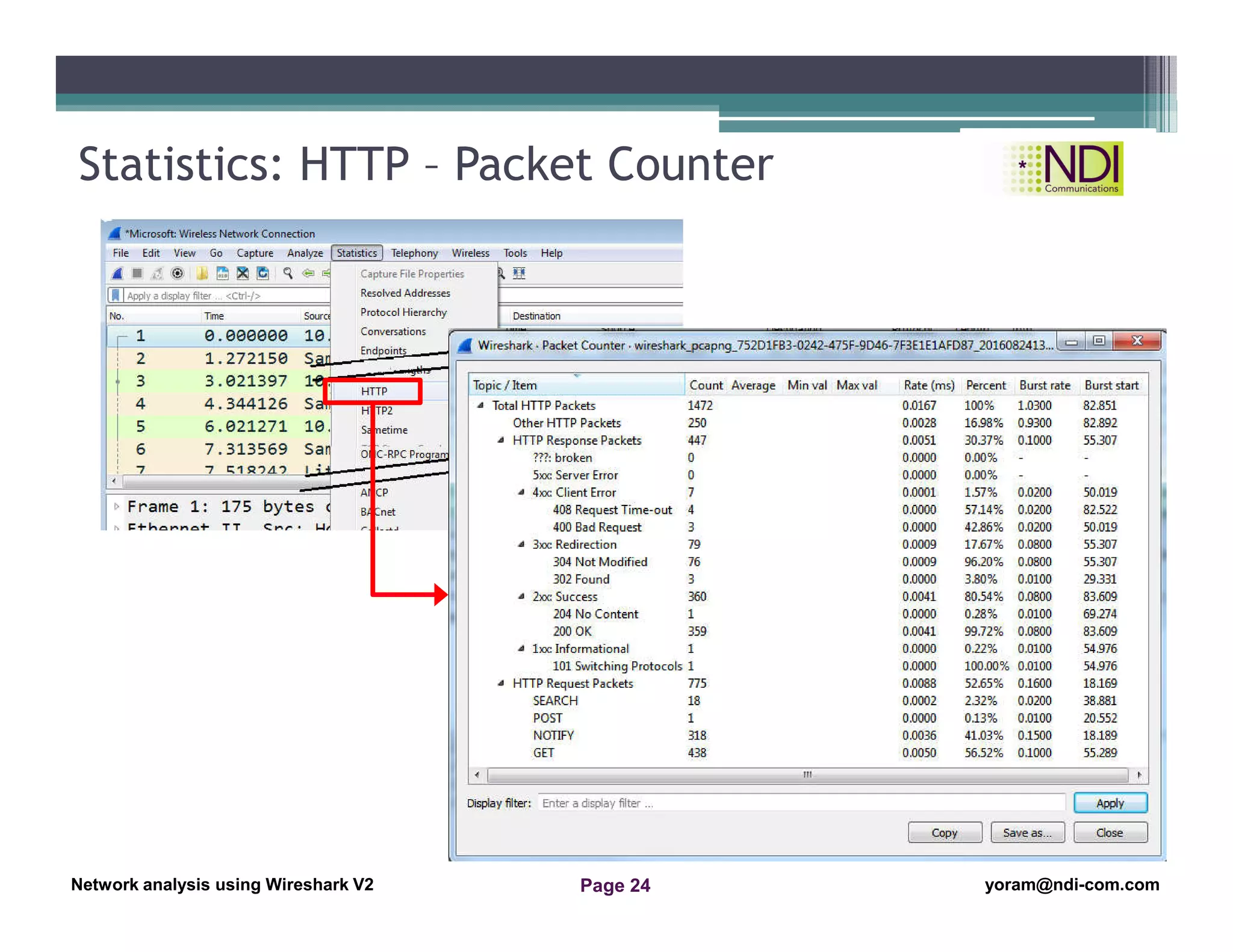
Task: Open the Statistics menu
Action: pyautogui.click(x=357, y=253)
